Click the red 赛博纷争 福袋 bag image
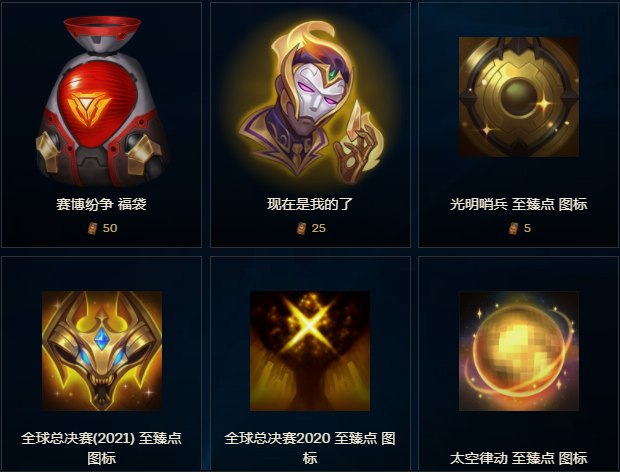 (x=102, y=101)
